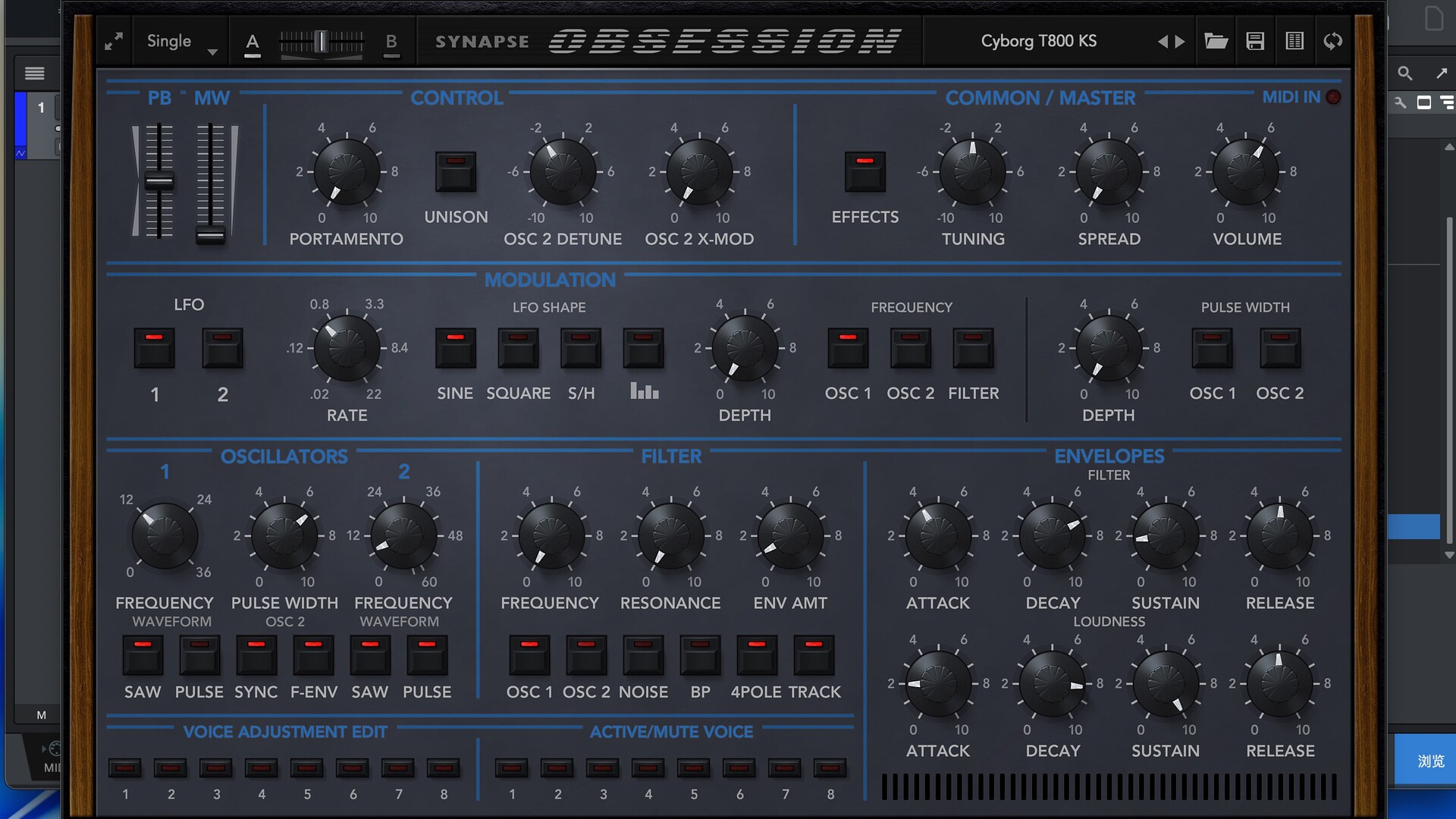
Task: Disable the EFFECTS switch
Action: [x=864, y=171]
